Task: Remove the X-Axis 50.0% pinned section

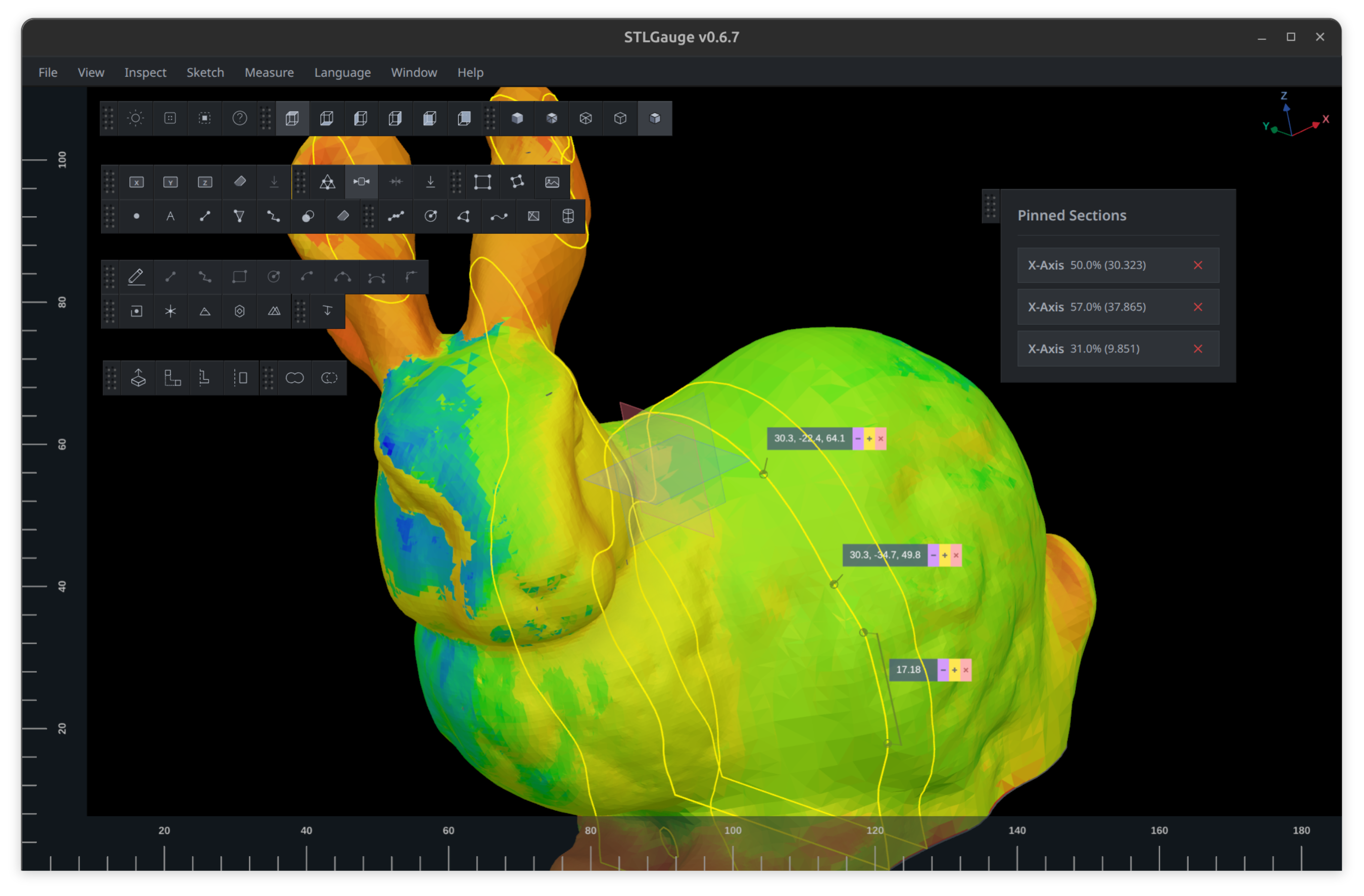Action: pos(1198,265)
